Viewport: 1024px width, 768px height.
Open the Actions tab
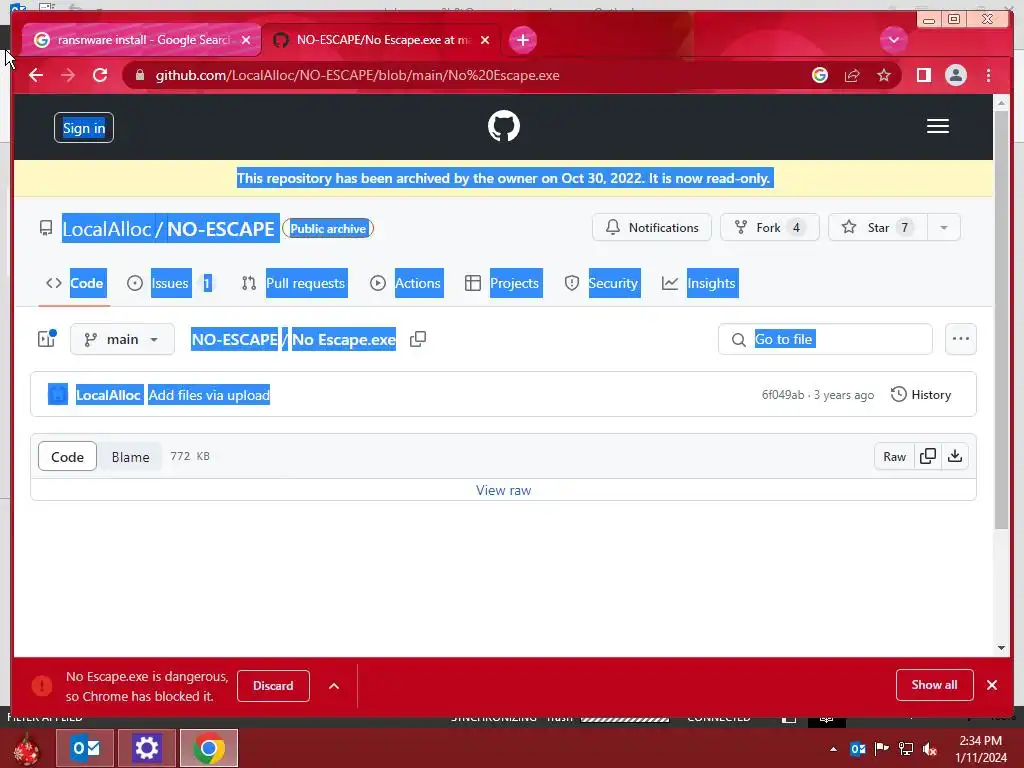click(x=406, y=283)
